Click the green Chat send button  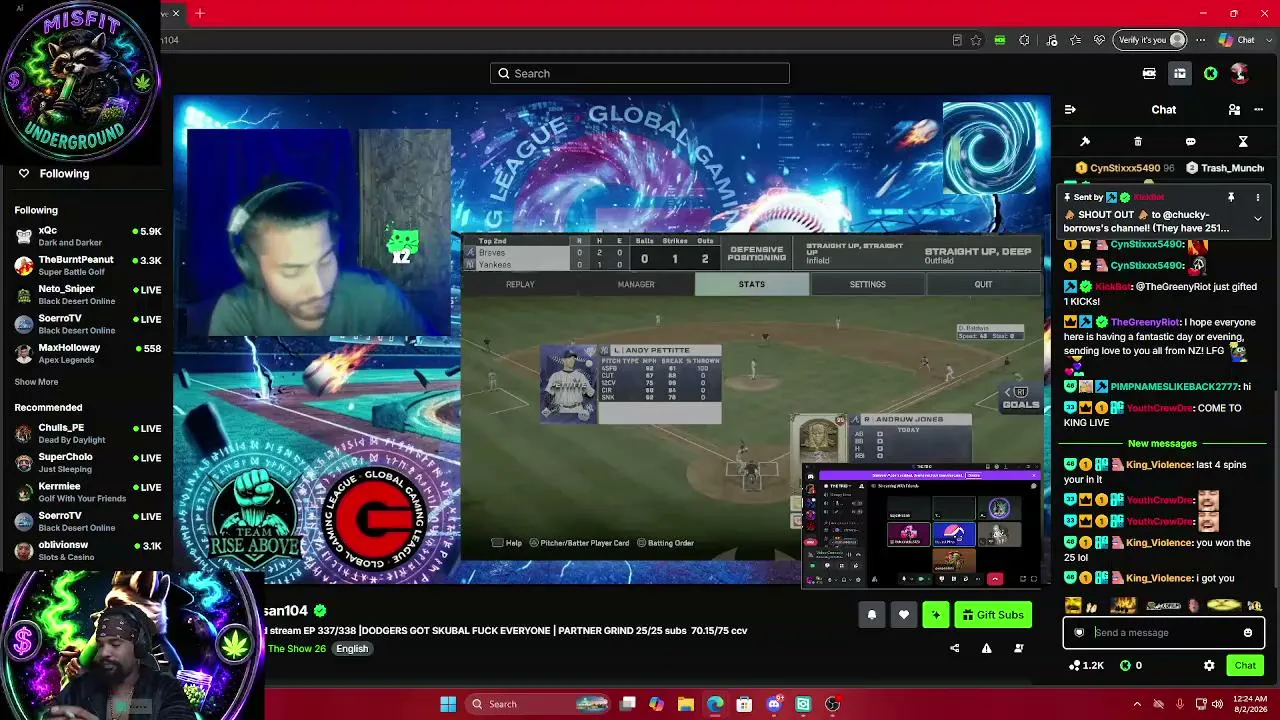point(1245,665)
